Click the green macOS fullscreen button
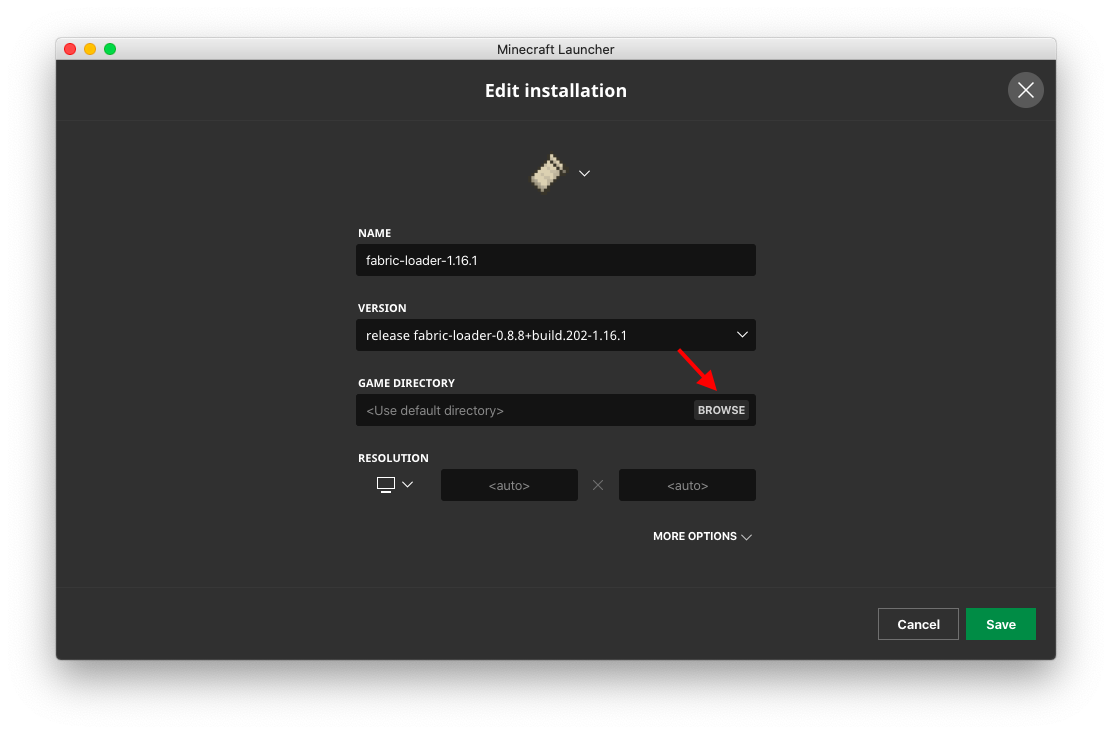The image size is (1112, 734). coord(110,49)
